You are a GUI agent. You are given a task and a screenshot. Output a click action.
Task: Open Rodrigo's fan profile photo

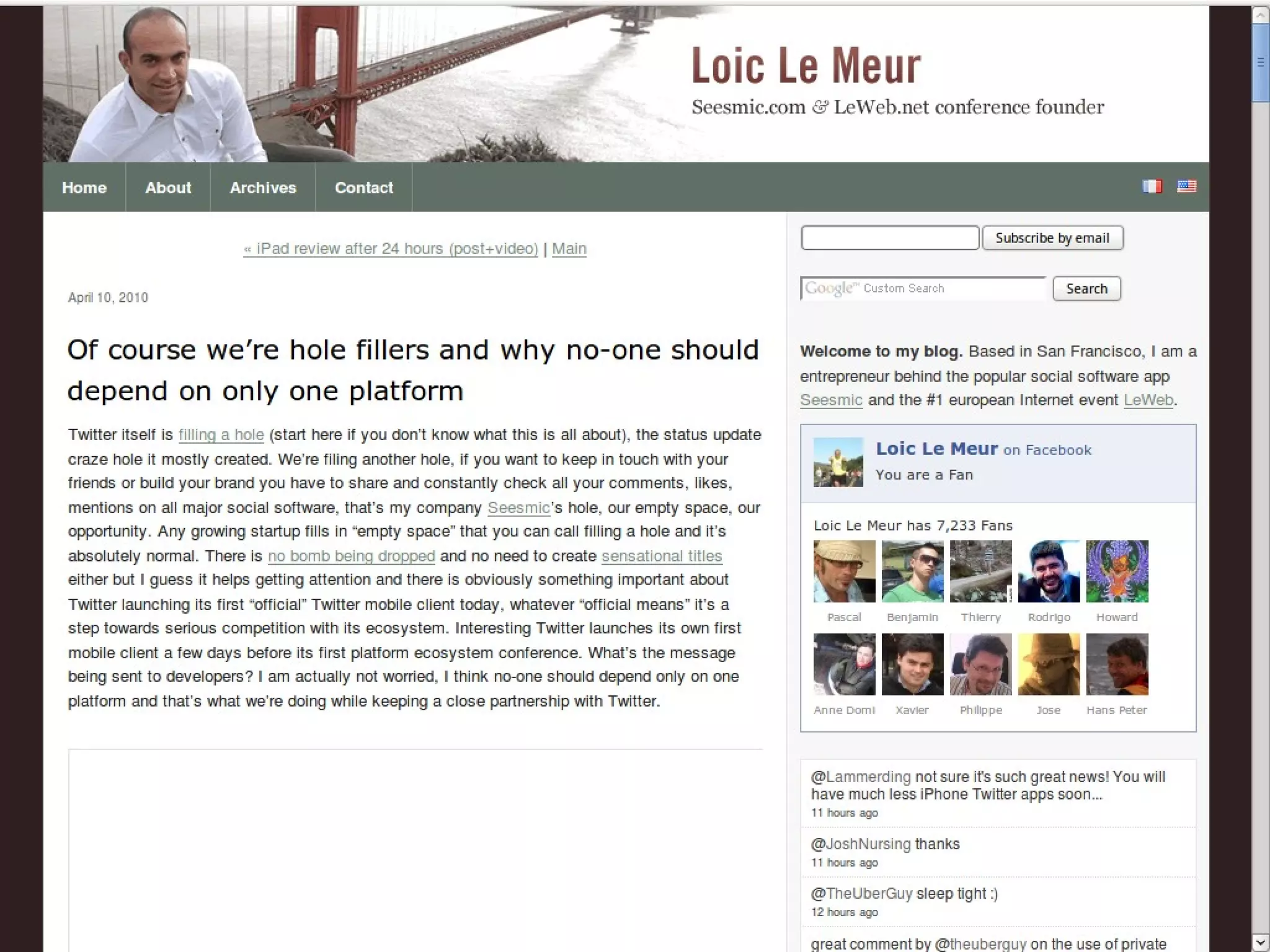[x=1049, y=571]
